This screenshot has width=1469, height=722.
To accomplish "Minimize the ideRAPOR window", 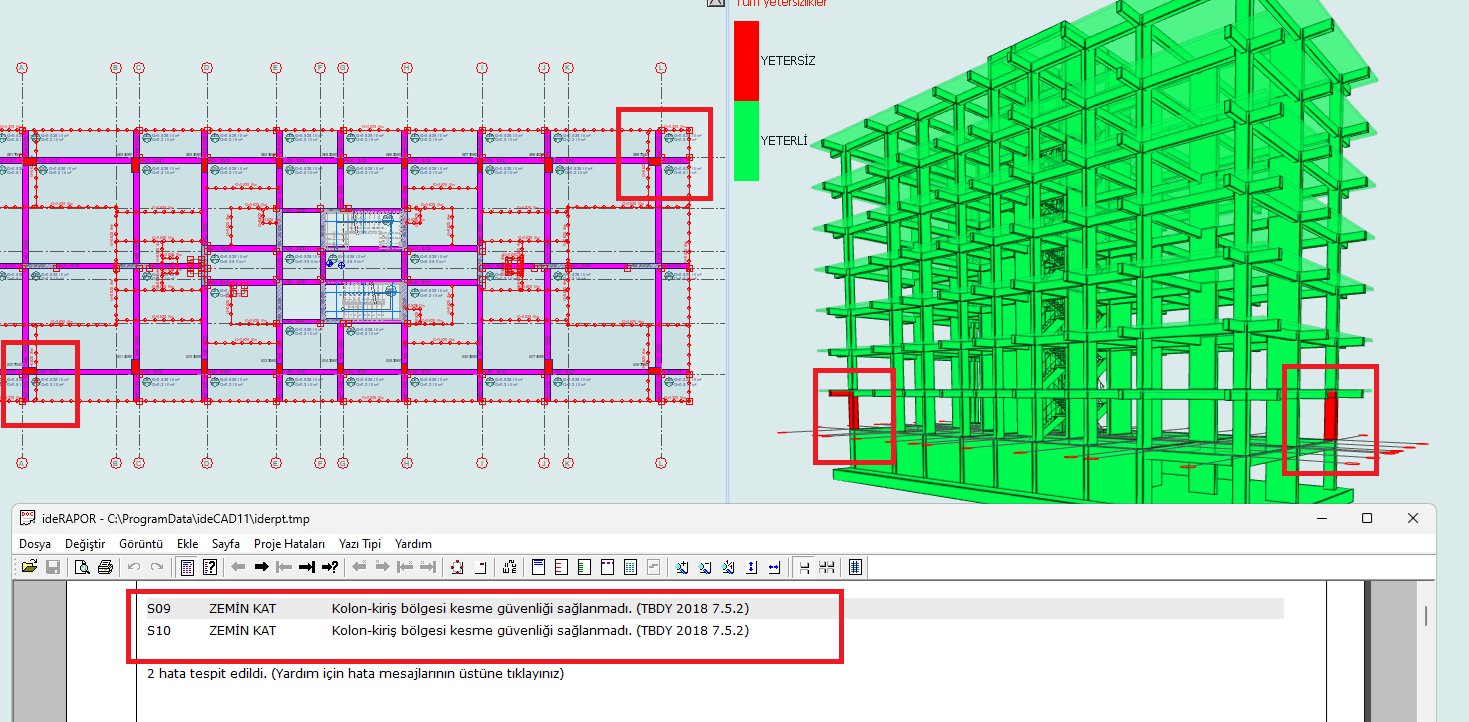I will [1321, 518].
